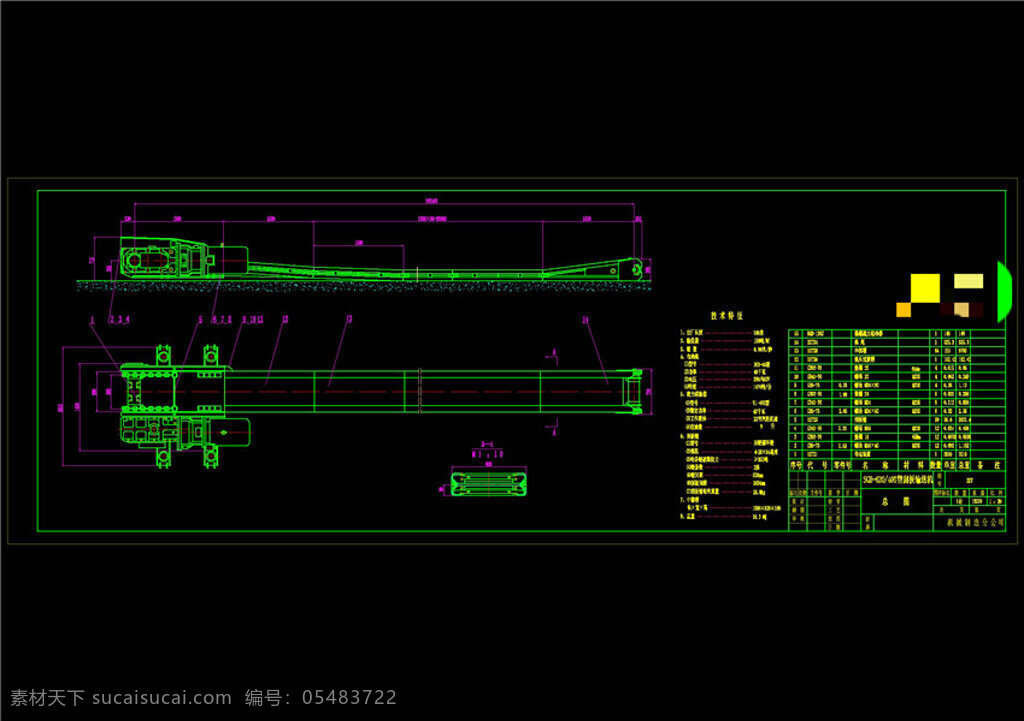This screenshot has width=1024, height=721.
Task: Click part callout number 5
Action: [200, 320]
